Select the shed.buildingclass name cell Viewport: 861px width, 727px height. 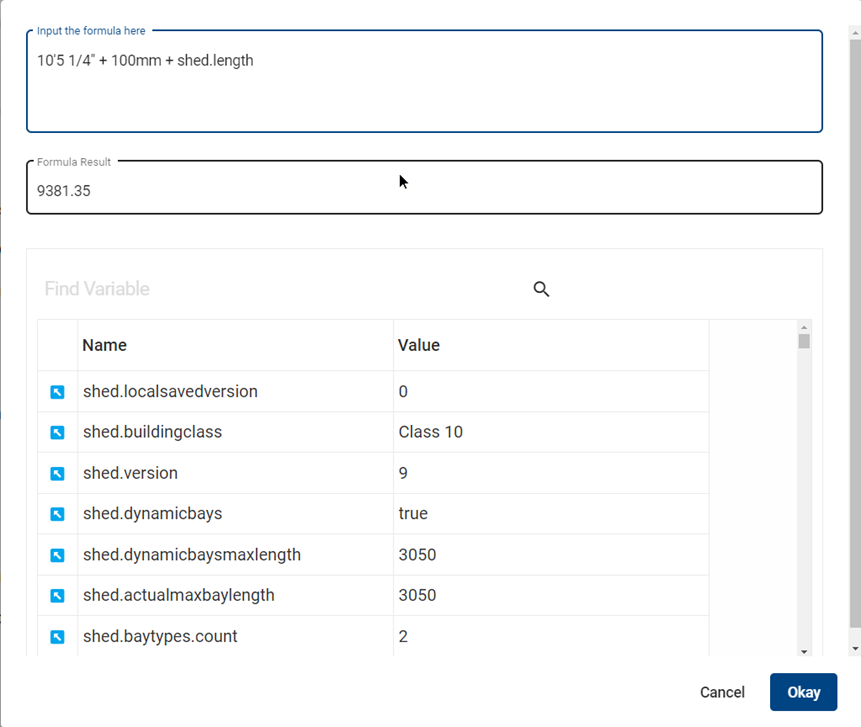pyautogui.click(x=236, y=432)
